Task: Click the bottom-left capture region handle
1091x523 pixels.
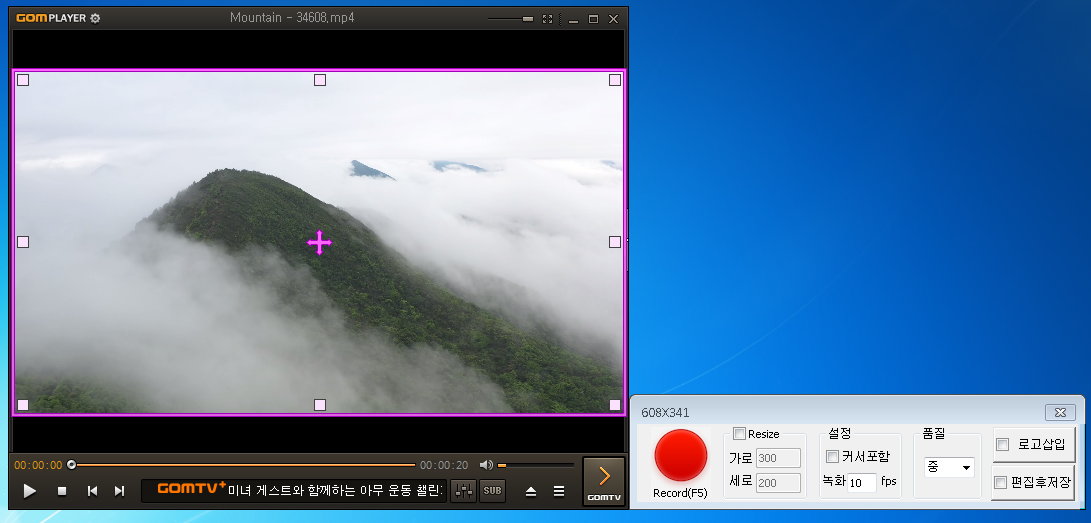Action: coord(23,405)
